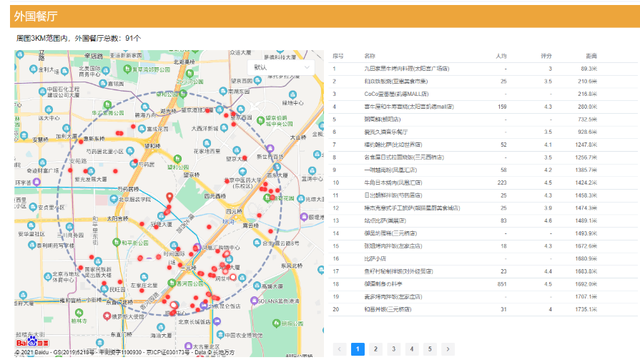Viewport: 640px width, 360px height.
Task: Click restaurant name in row 1
Action: 407,69
